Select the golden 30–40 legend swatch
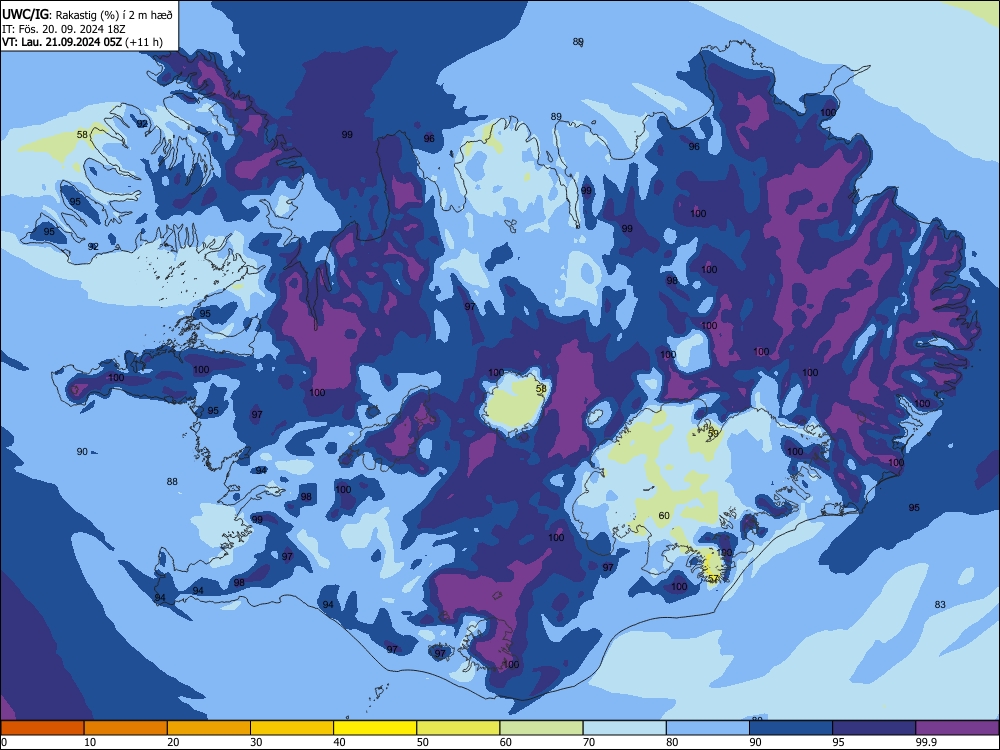Viewport: 1000px width, 750px height. (x=292, y=728)
